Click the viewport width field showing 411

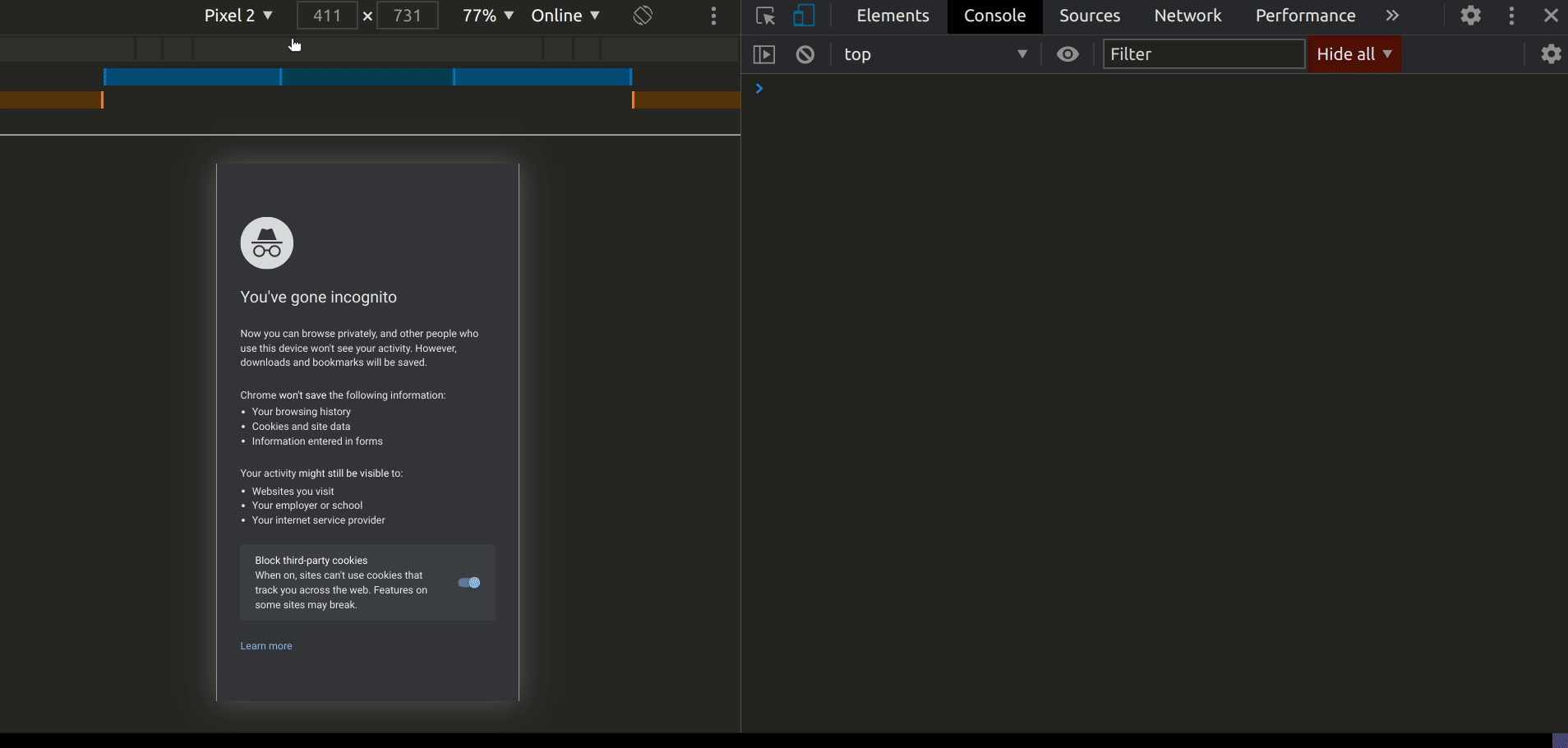327,16
